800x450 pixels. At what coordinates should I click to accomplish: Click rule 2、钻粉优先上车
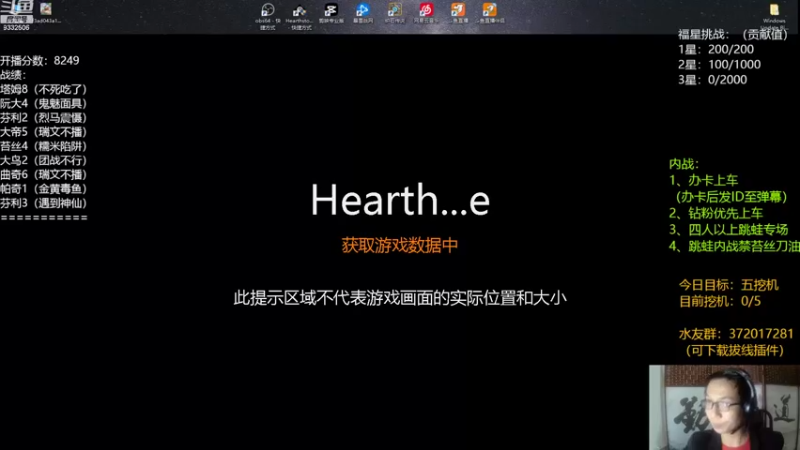[x=716, y=213]
